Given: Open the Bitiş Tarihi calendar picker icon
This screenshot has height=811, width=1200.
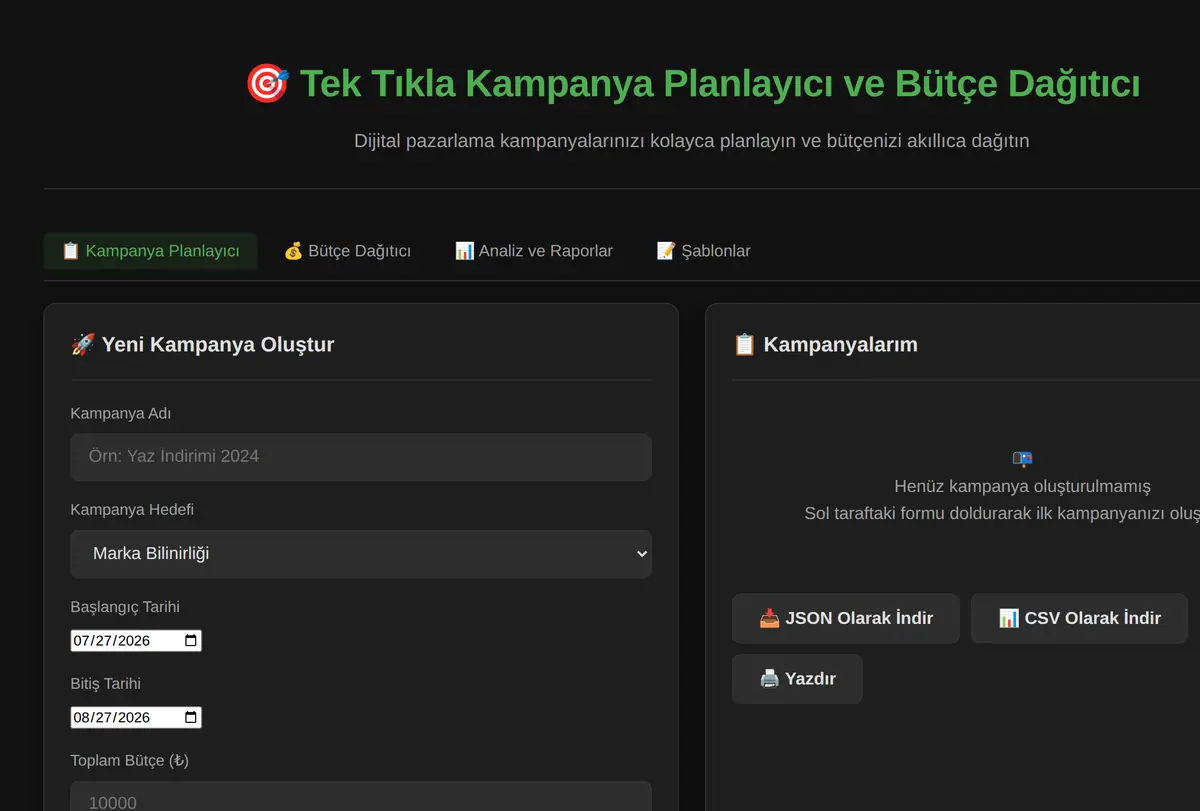Looking at the screenshot, I should pos(191,718).
